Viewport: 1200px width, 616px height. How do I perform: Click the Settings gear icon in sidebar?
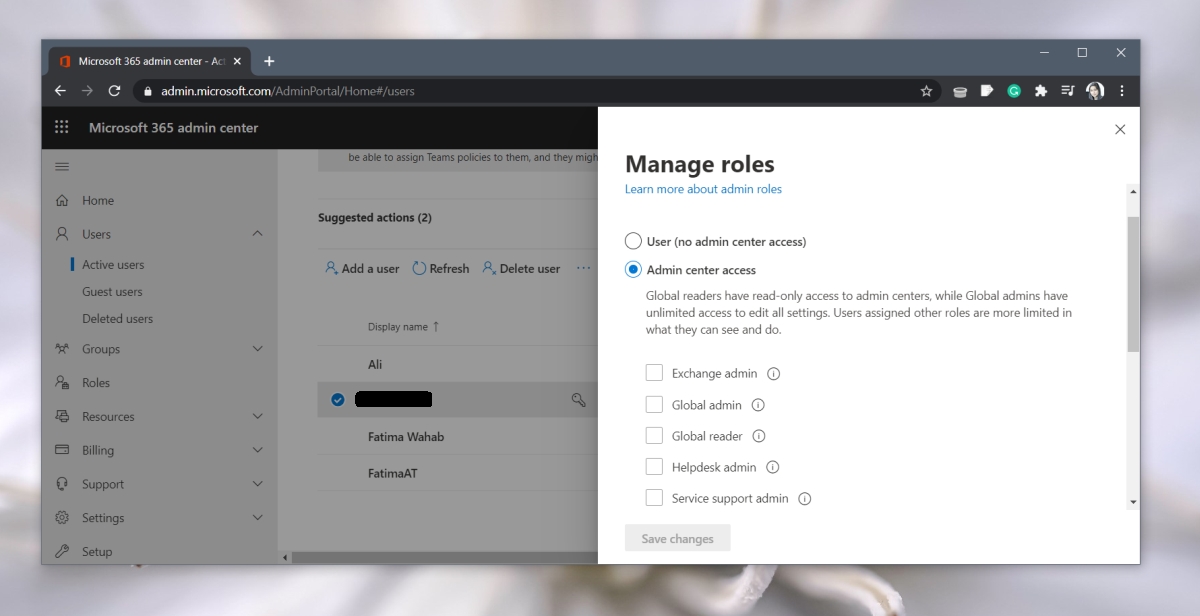(62, 518)
